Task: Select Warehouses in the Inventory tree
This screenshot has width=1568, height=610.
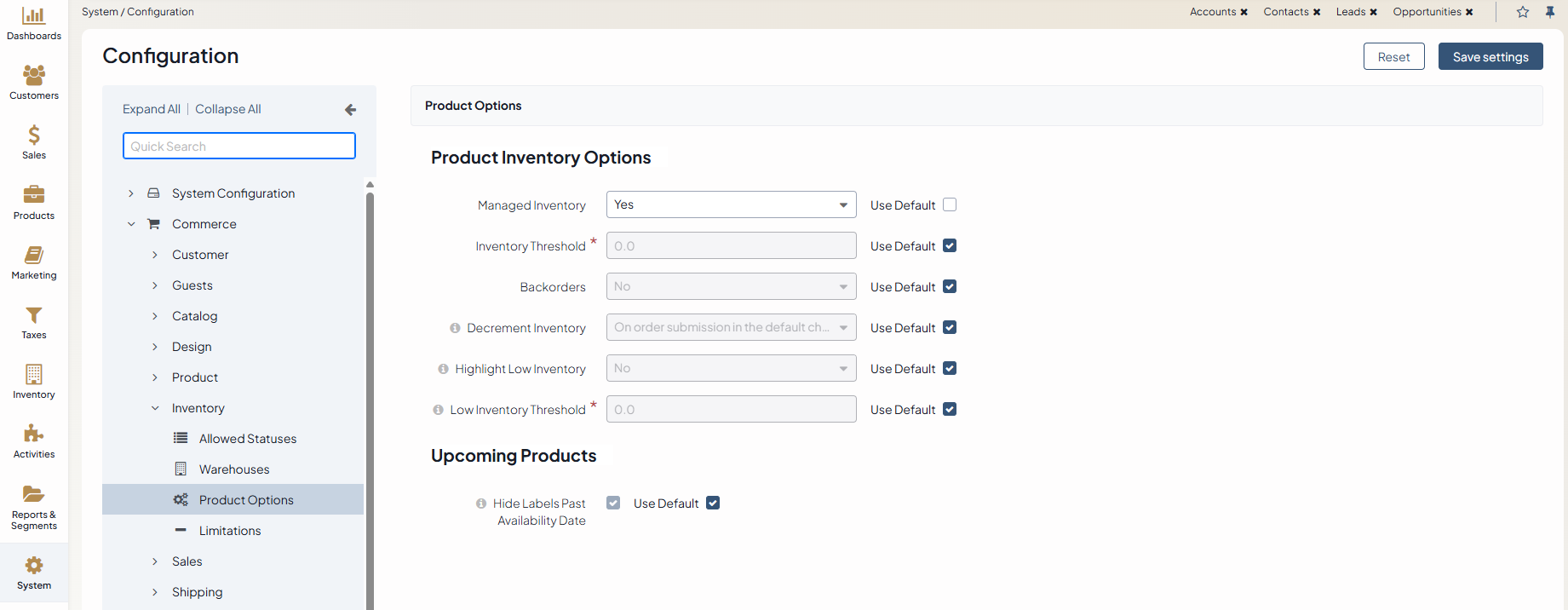Action: [x=234, y=469]
